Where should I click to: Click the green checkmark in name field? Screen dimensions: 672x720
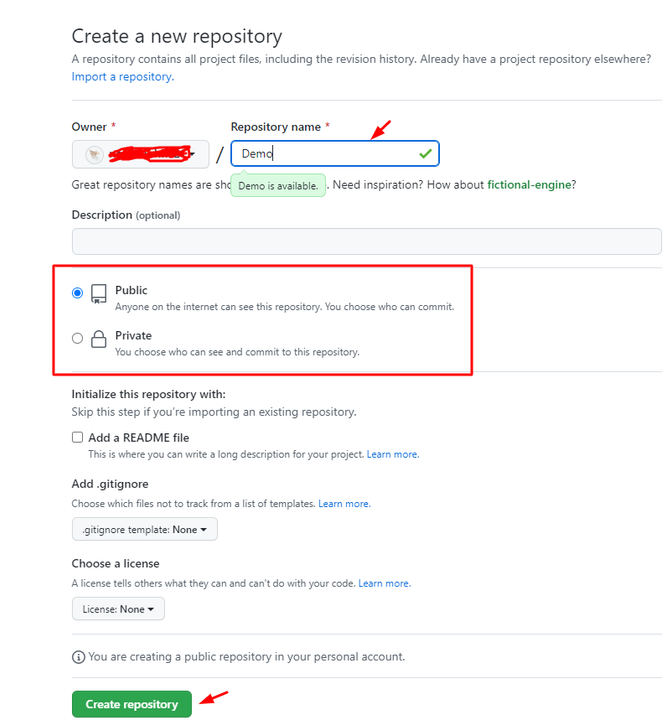coord(425,154)
